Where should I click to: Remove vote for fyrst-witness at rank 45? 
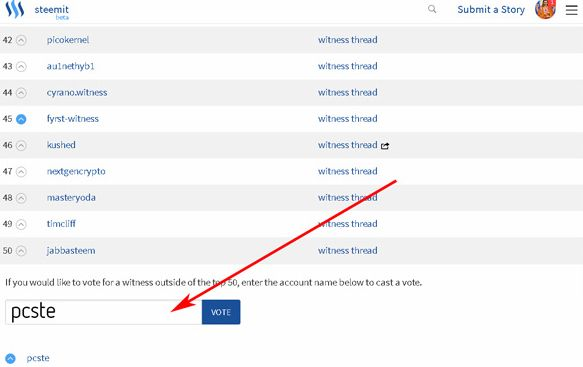point(21,119)
